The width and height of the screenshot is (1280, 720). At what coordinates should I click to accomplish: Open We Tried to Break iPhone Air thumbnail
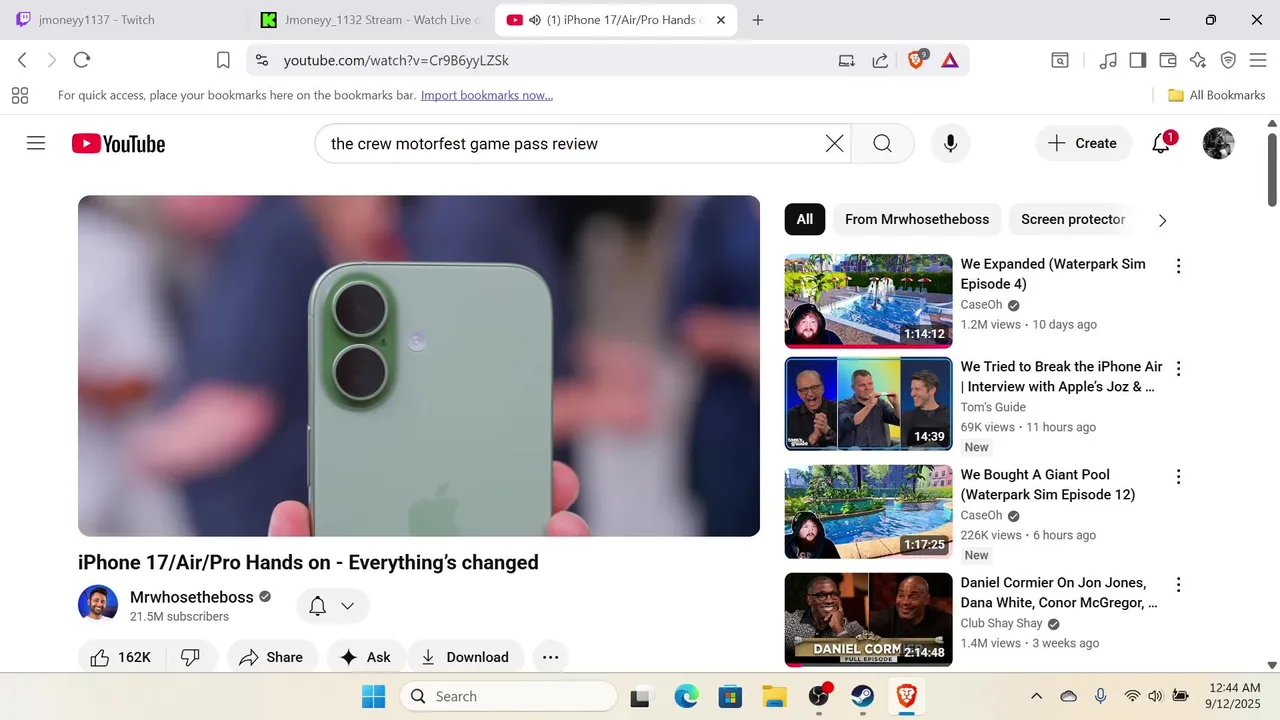pos(868,404)
